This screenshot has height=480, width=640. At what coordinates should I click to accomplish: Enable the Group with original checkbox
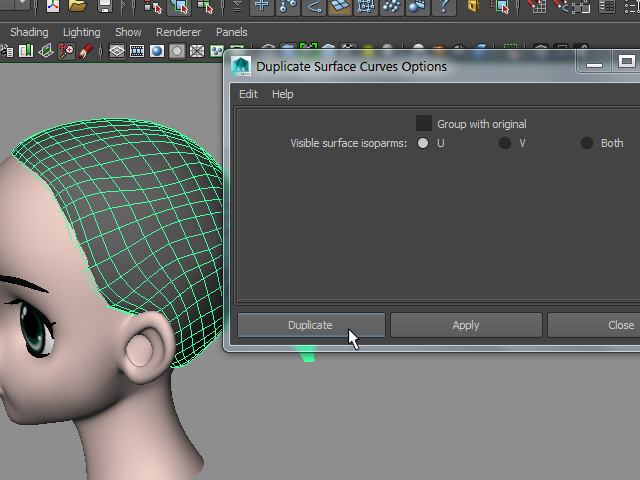pyautogui.click(x=424, y=123)
